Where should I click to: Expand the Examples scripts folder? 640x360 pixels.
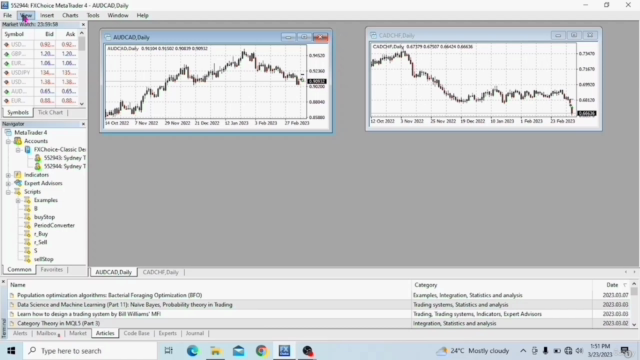click(18, 200)
